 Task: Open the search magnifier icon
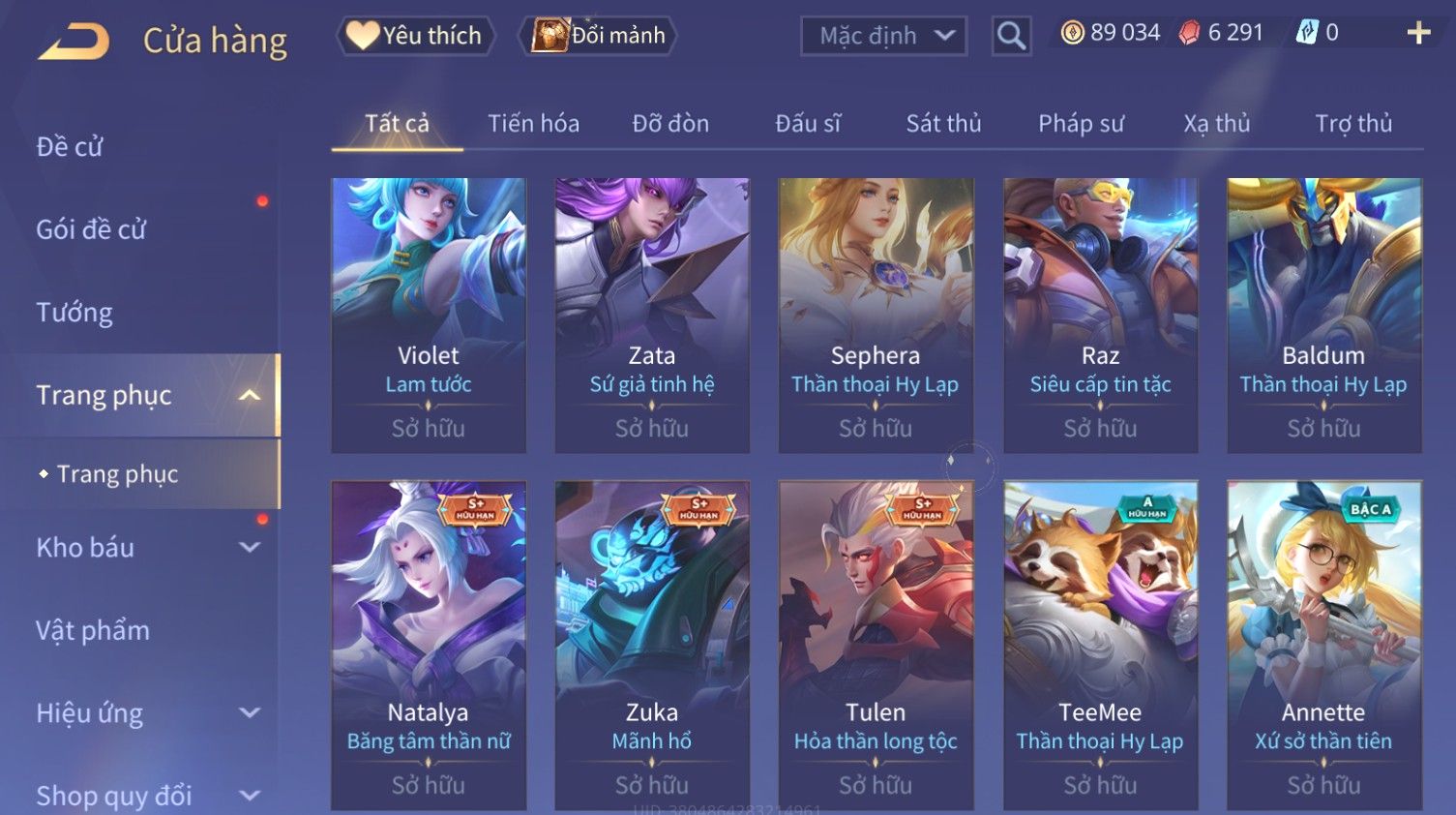point(1011,36)
